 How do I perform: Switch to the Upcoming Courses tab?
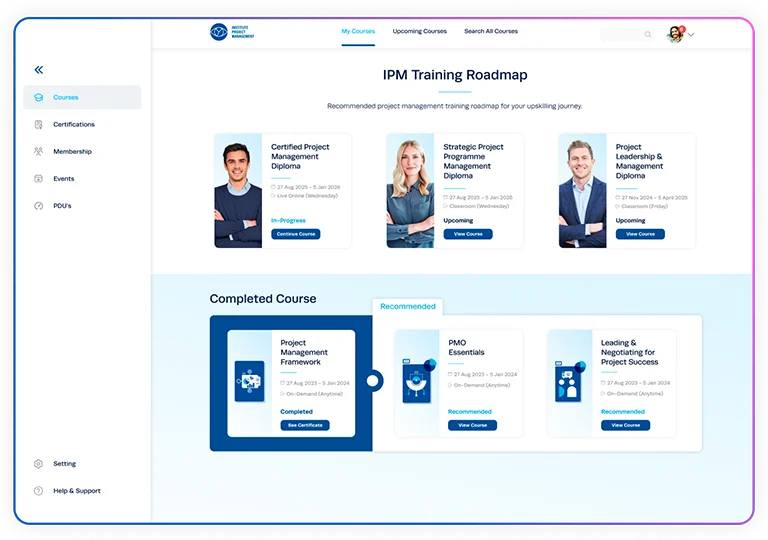(420, 31)
